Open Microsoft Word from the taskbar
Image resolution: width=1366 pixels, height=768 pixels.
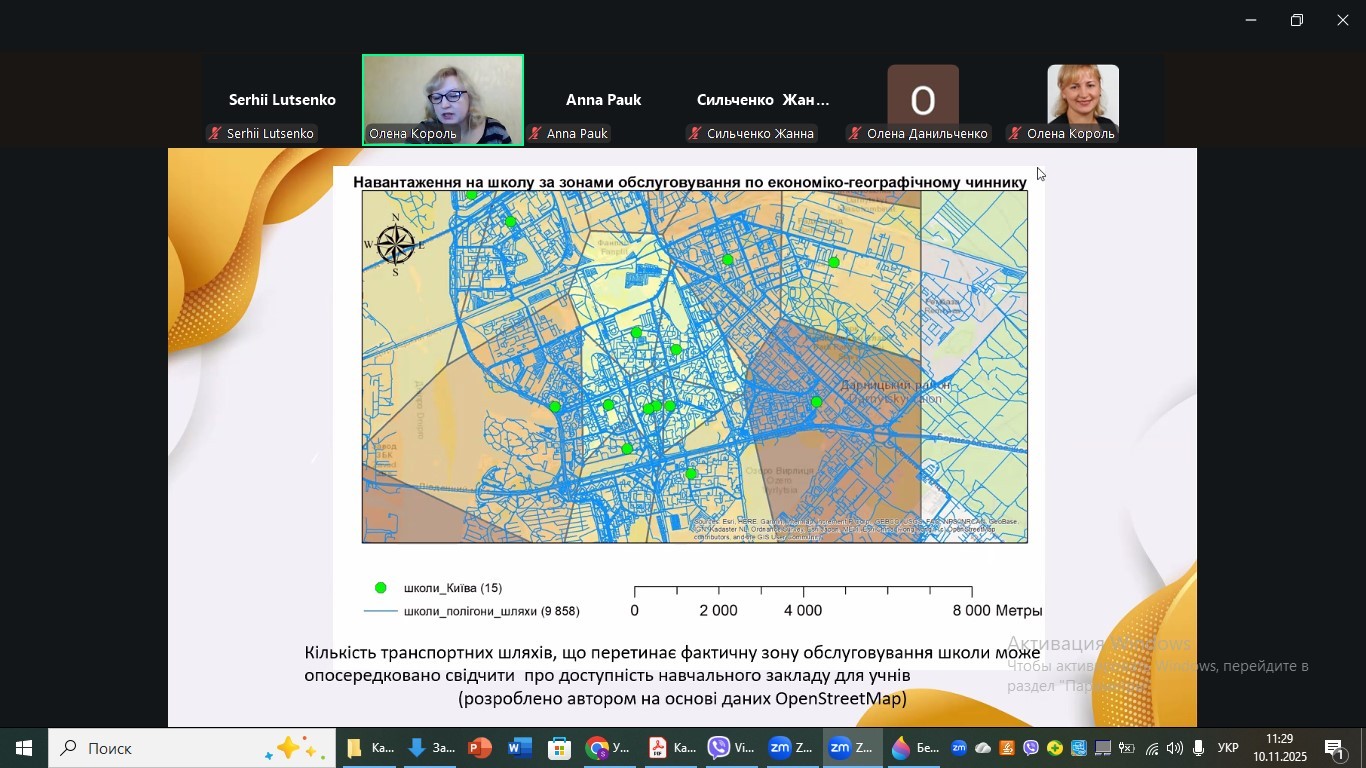point(519,748)
